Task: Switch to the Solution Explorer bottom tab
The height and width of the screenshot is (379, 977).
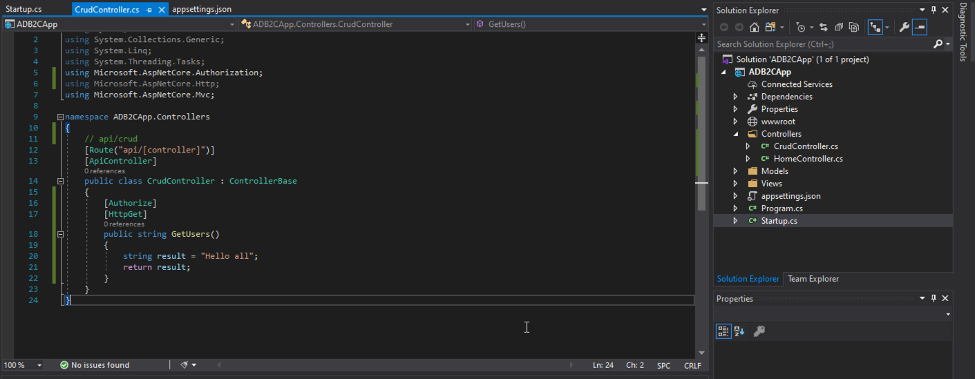Action: point(748,279)
